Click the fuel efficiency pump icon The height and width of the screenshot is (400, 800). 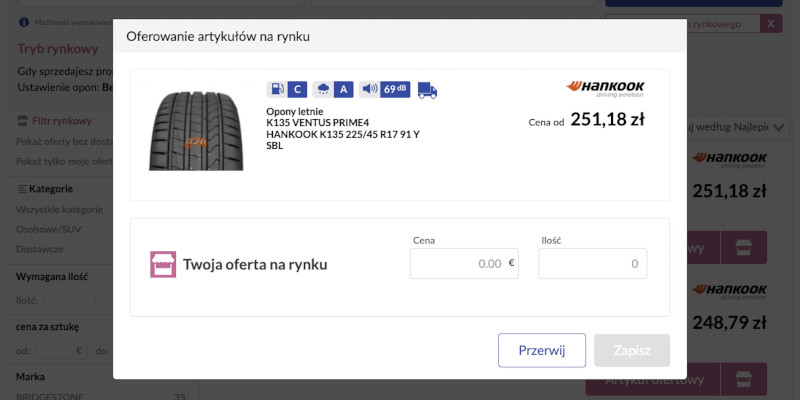276,89
